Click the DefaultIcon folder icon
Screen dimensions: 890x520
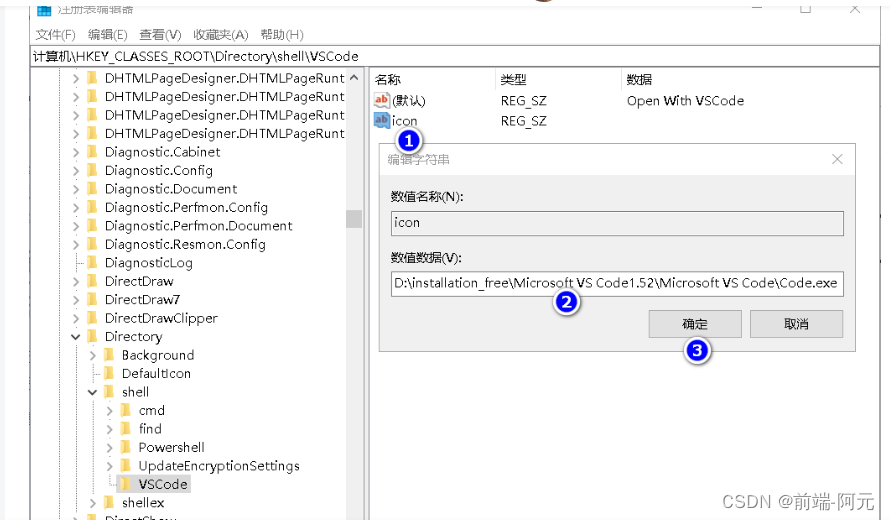109,373
